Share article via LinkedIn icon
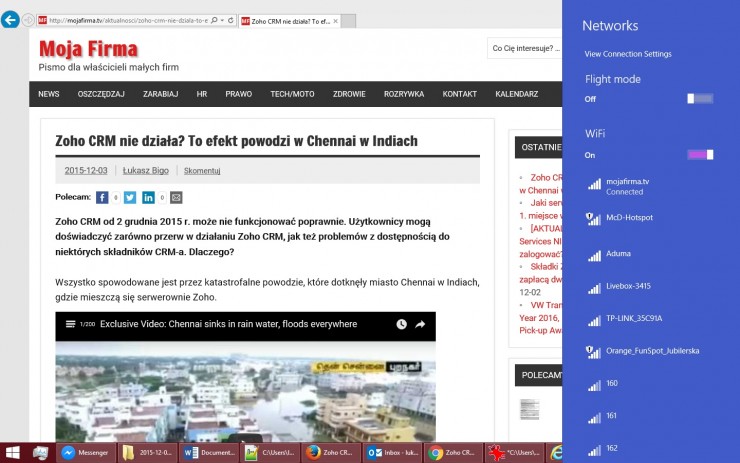740x463 pixels. [148, 197]
